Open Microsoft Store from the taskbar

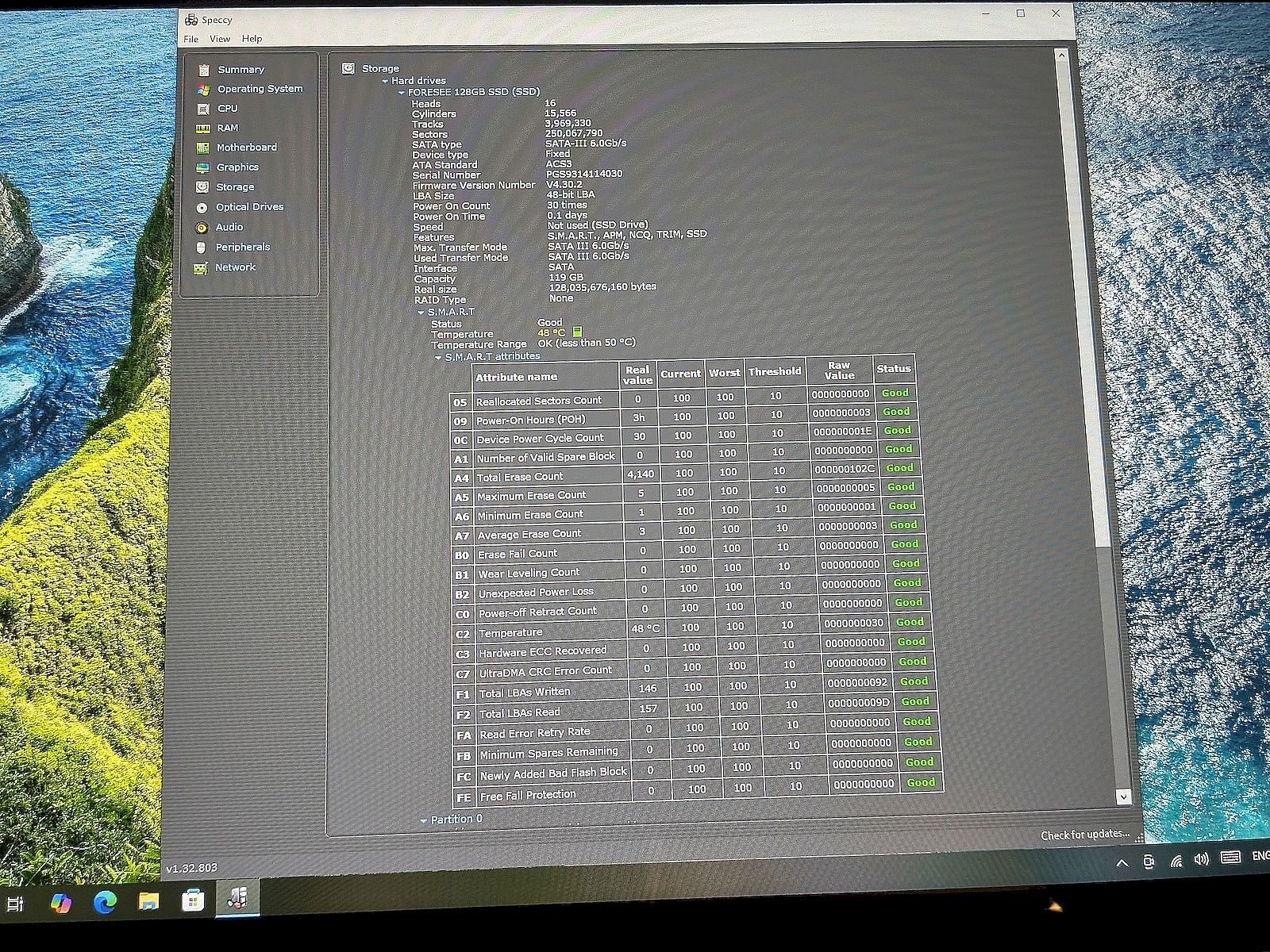193,900
